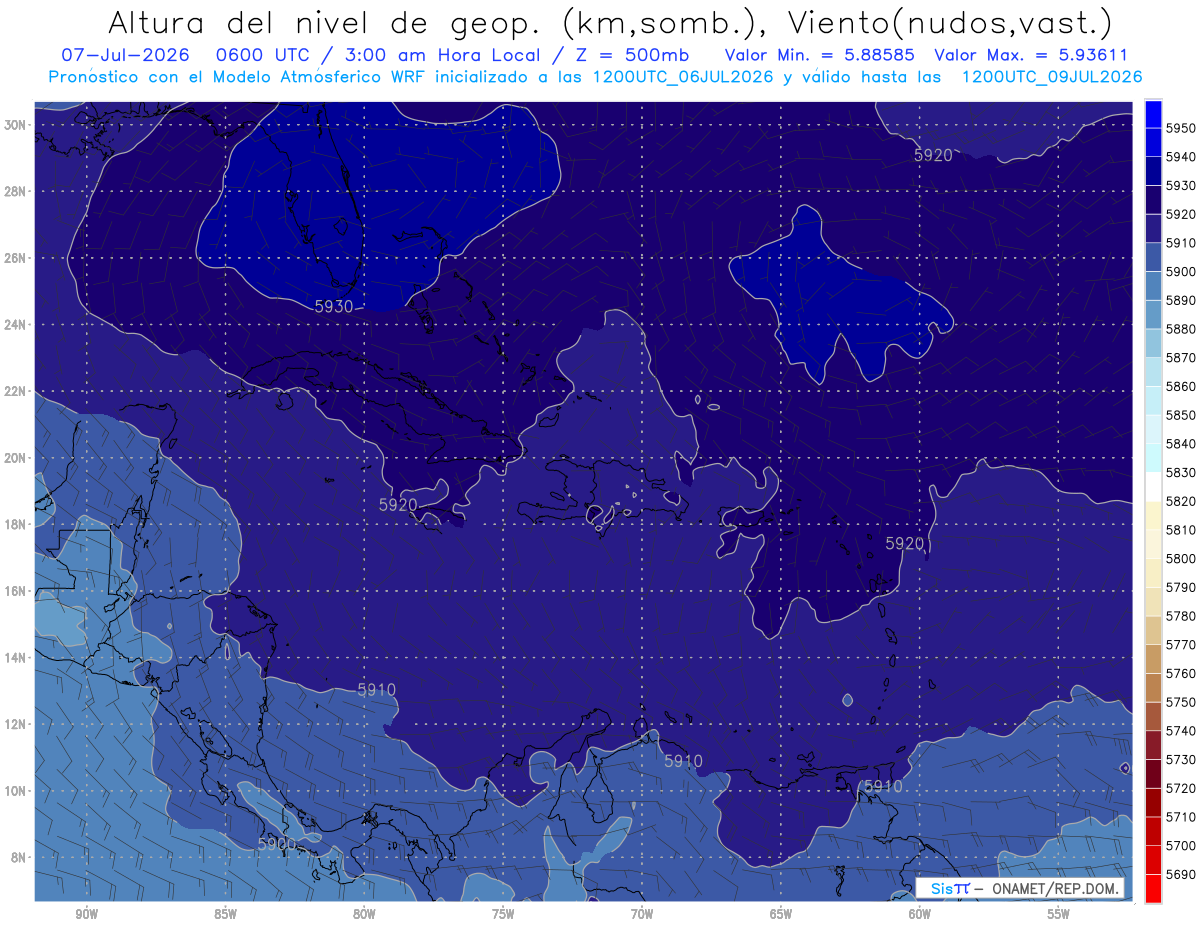
Task: Select valid-until time '1200UTC_09JUL2026'
Action: (1052, 76)
